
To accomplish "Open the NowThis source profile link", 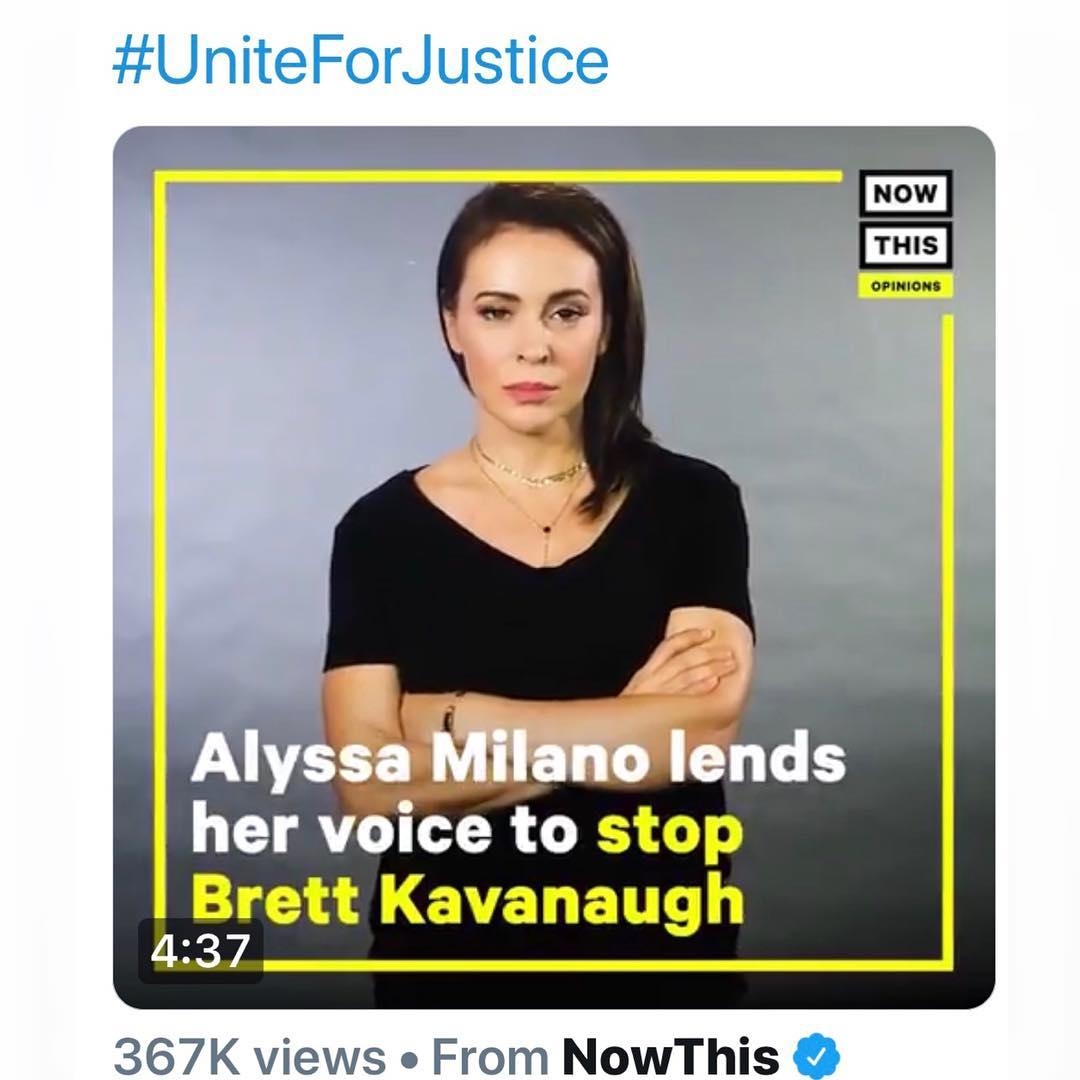I will coord(671,1057).
